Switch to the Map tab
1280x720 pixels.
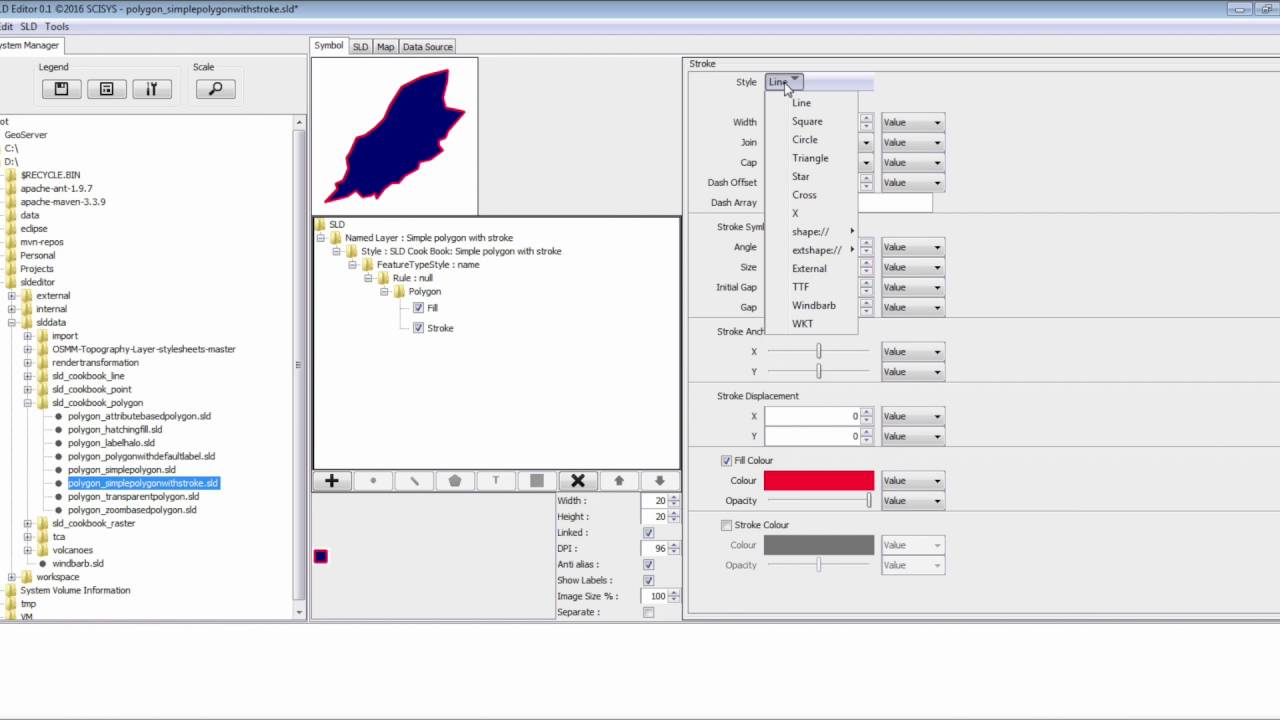click(385, 47)
